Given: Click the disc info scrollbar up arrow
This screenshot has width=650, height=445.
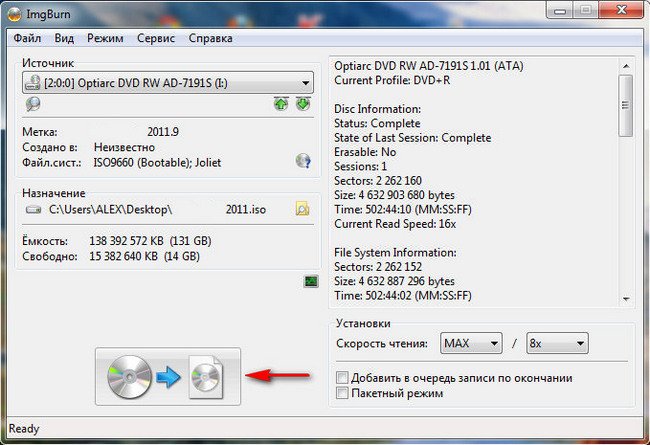Looking at the screenshot, I should pyautogui.click(x=626, y=66).
